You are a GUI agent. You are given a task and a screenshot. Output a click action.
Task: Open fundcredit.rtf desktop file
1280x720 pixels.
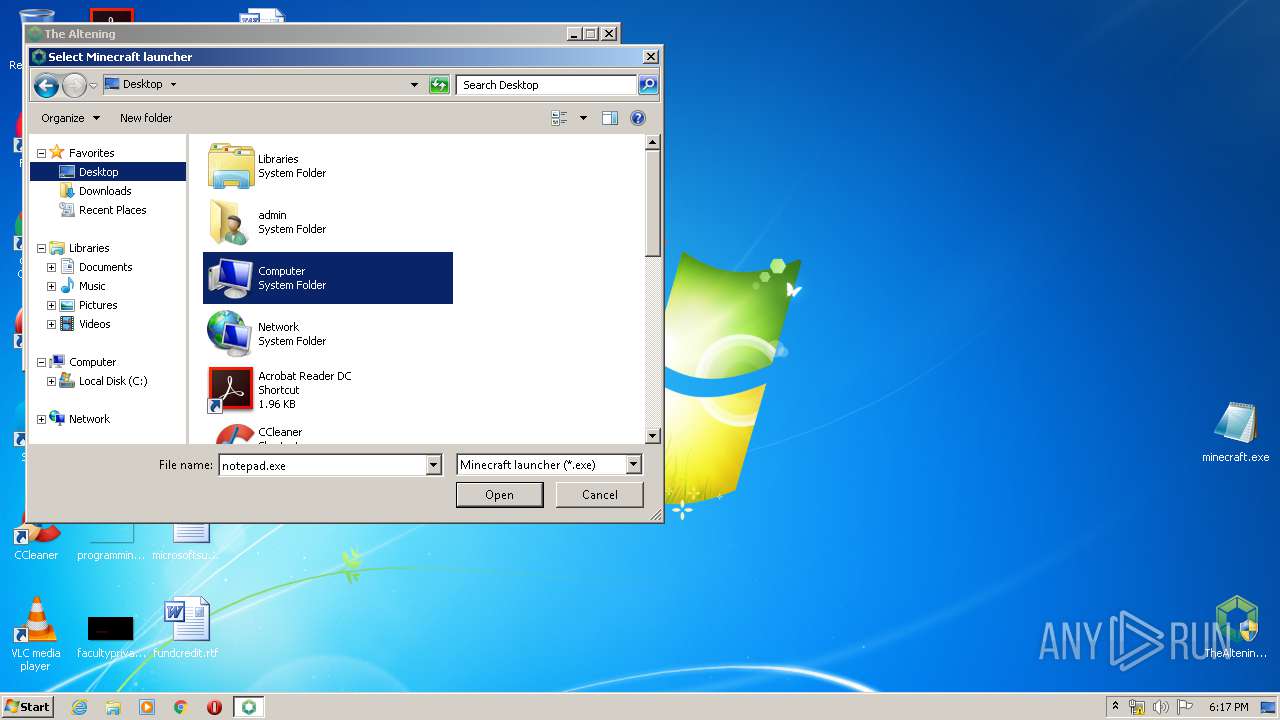tap(186, 627)
